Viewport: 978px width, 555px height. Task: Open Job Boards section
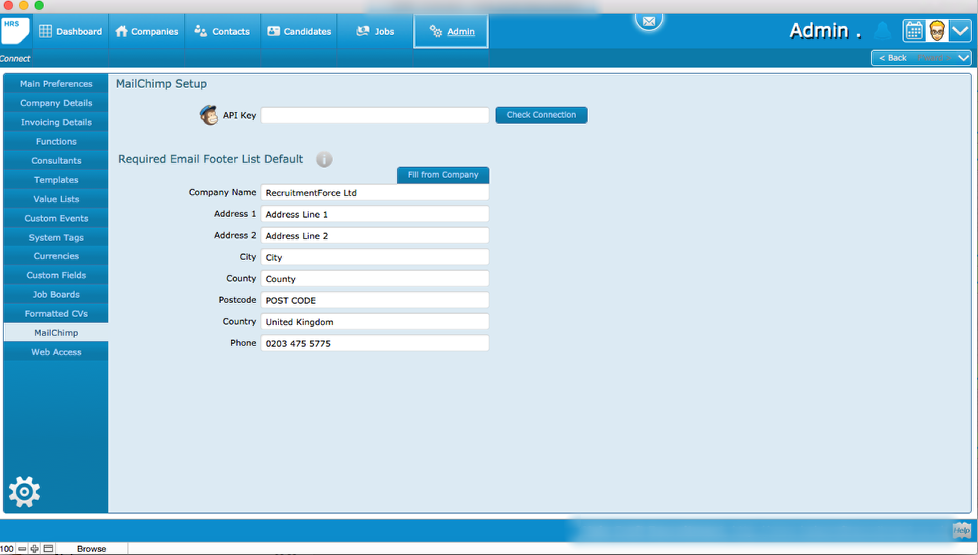point(56,294)
